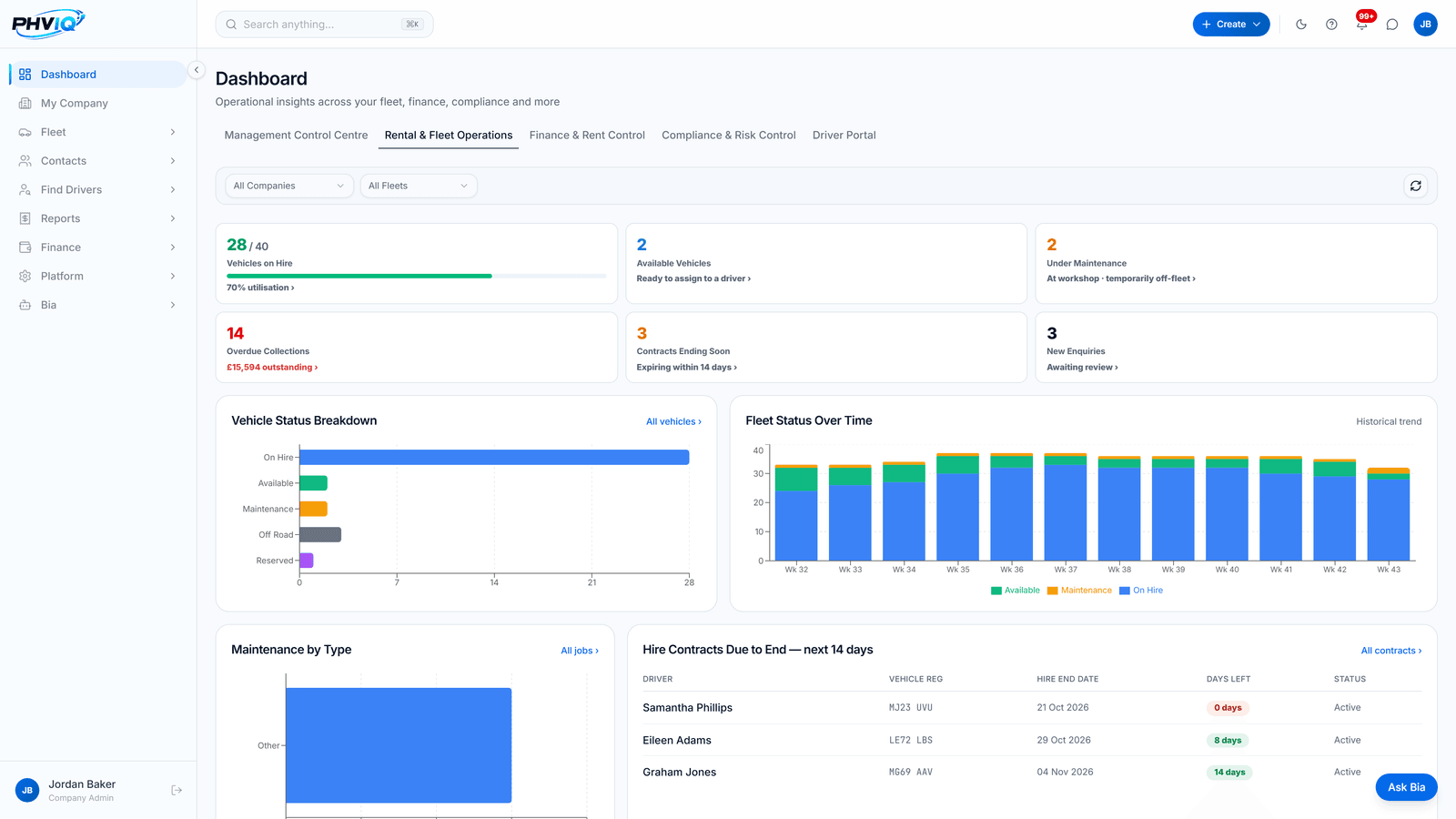Image resolution: width=1456 pixels, height=819 pixels.
Task: Expand the Reports menu chevron
Action: 173,218
